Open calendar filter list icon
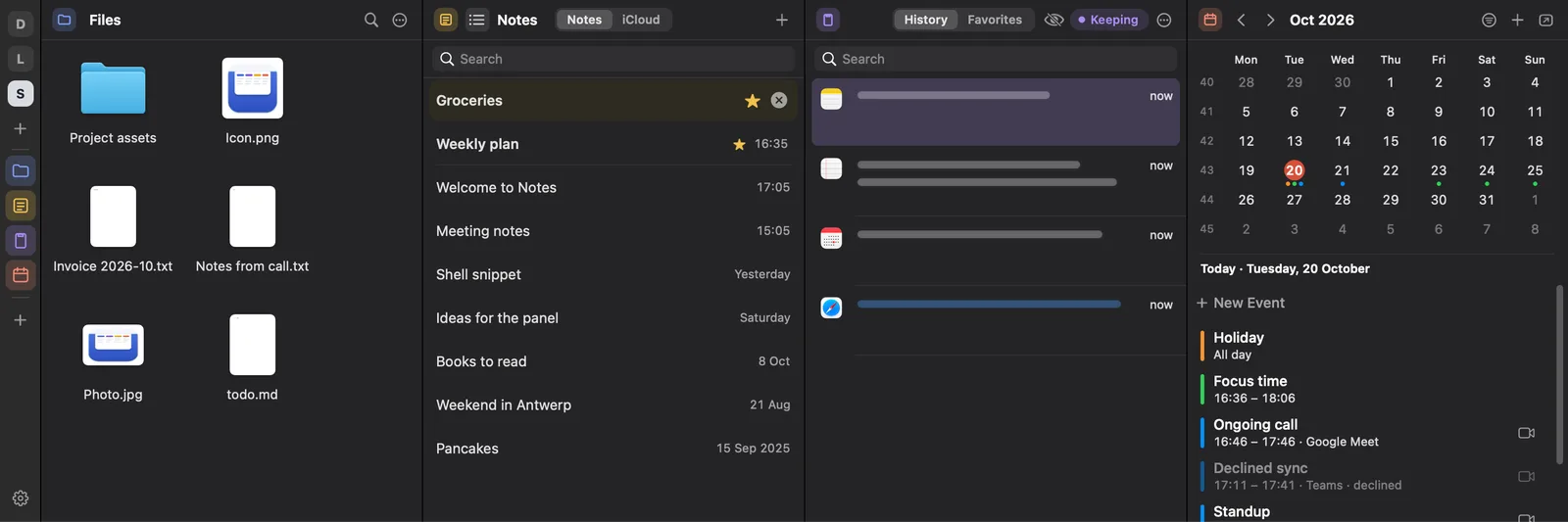The height and width of the screenshot is (522, 1568). (x=1489, y=20)
